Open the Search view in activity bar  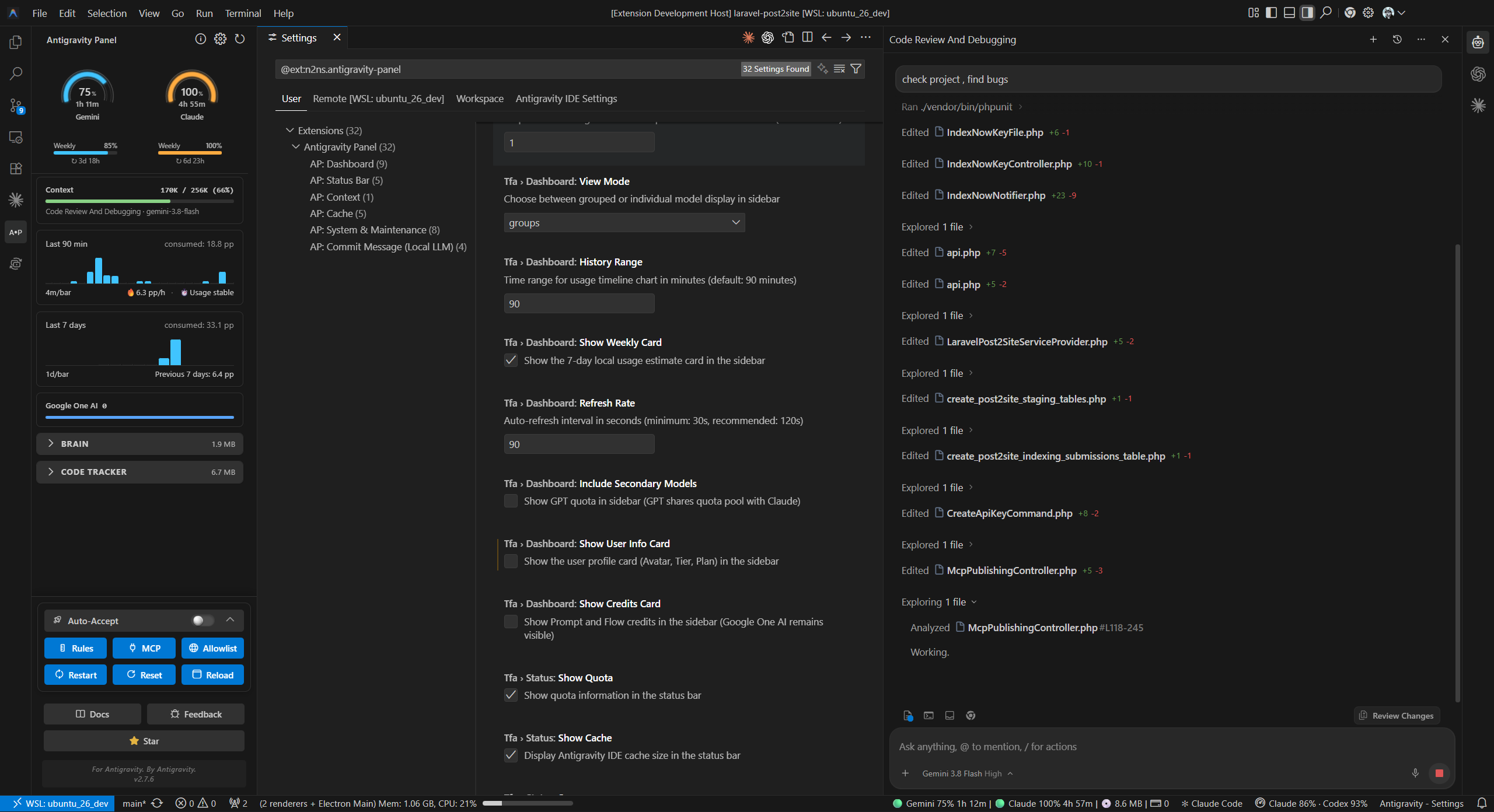click(x=16, y=73)
